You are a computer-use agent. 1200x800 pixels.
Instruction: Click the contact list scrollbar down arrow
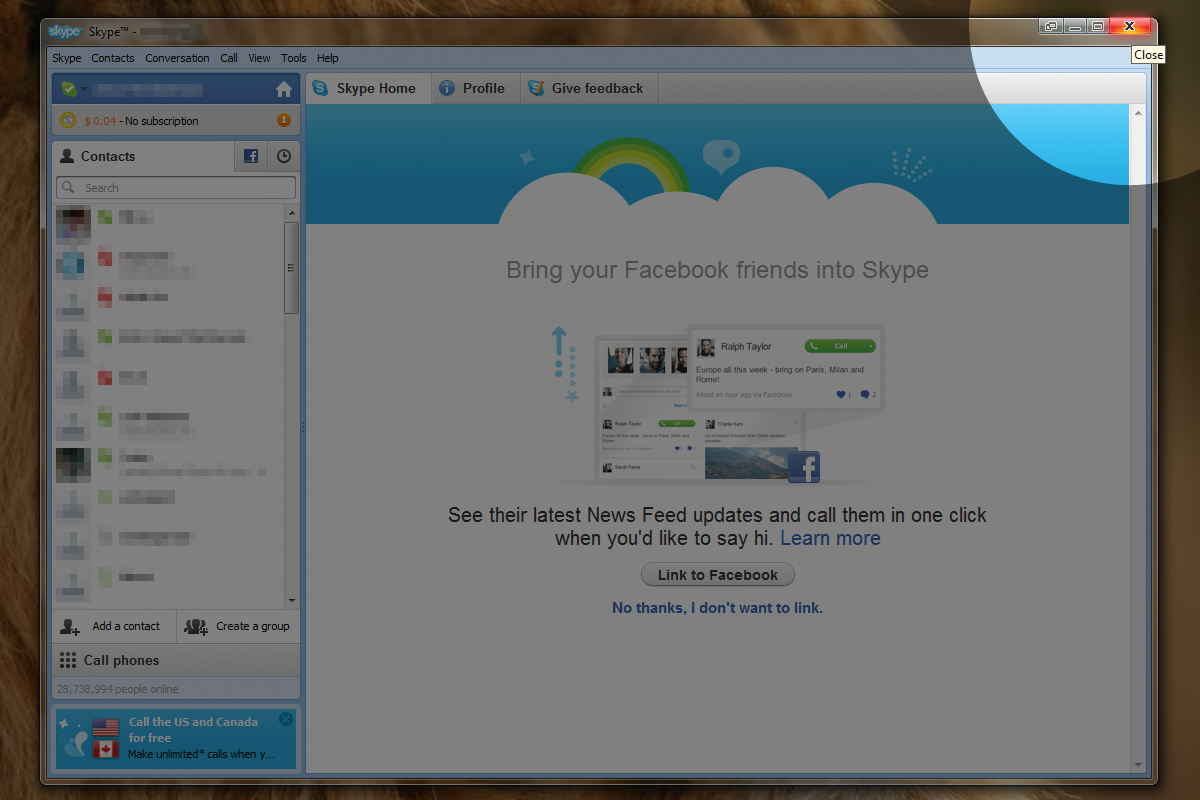pos(292,600)
